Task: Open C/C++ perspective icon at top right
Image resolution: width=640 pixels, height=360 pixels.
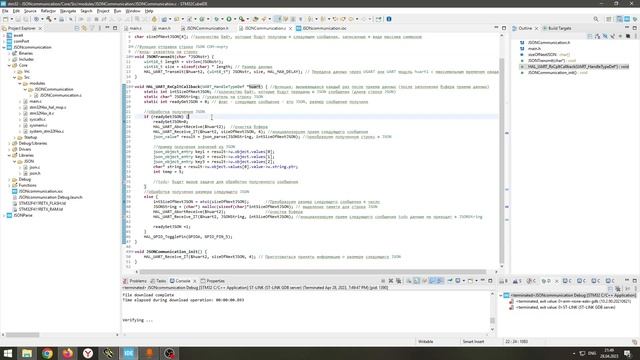Action: tap(620, 19)
